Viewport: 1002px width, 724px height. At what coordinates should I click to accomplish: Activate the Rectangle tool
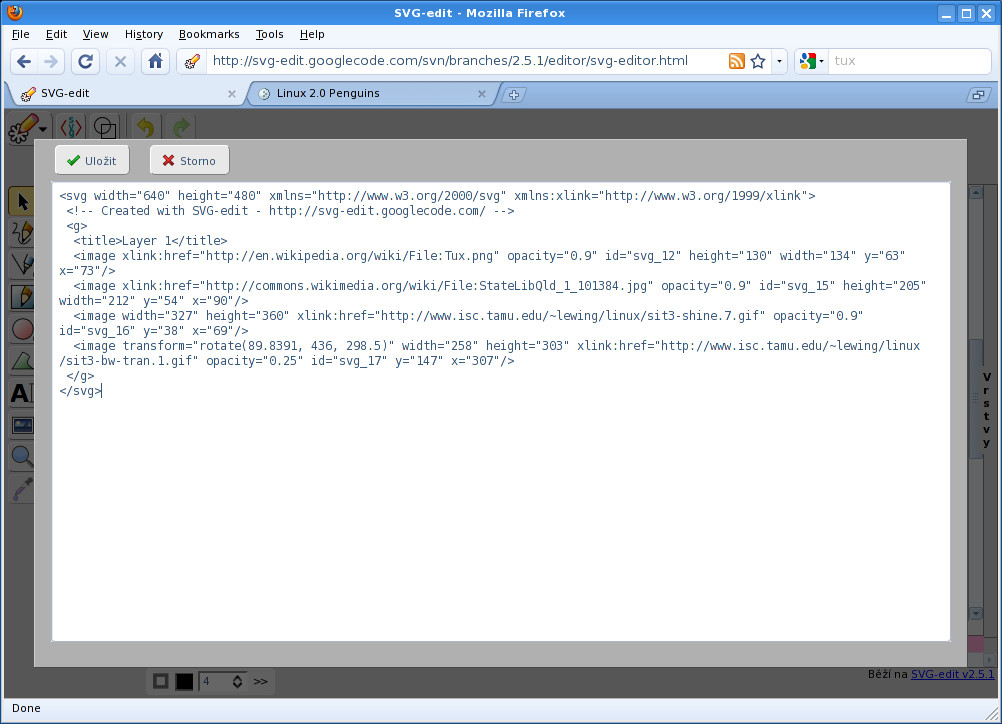pyautogui.click(x=22, y=297)
